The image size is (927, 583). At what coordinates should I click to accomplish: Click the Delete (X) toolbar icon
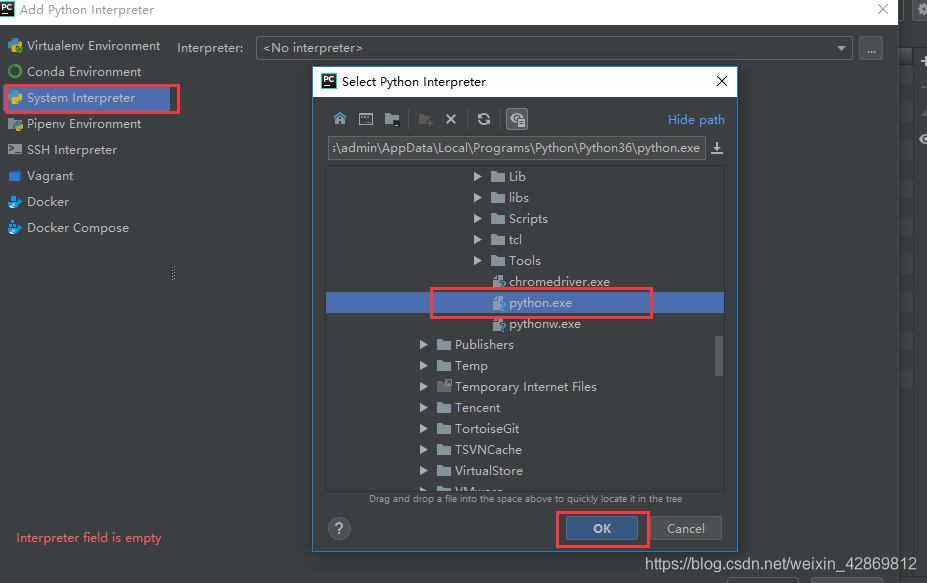coord(451,119)
